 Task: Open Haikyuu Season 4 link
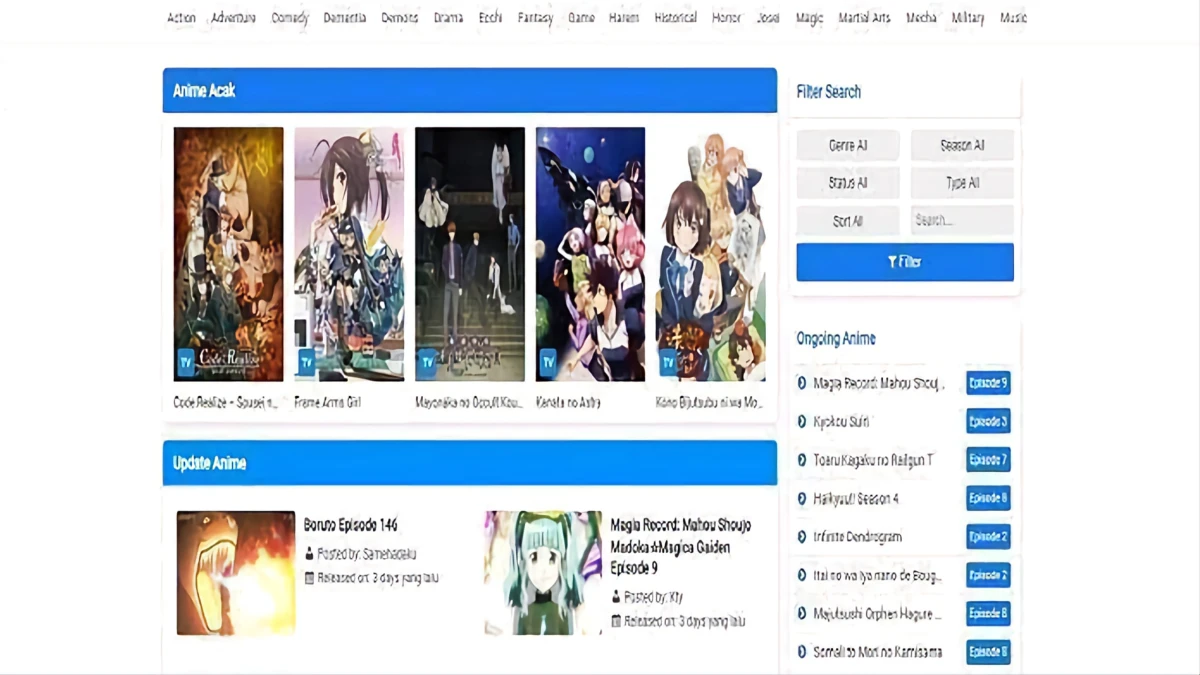856,498
